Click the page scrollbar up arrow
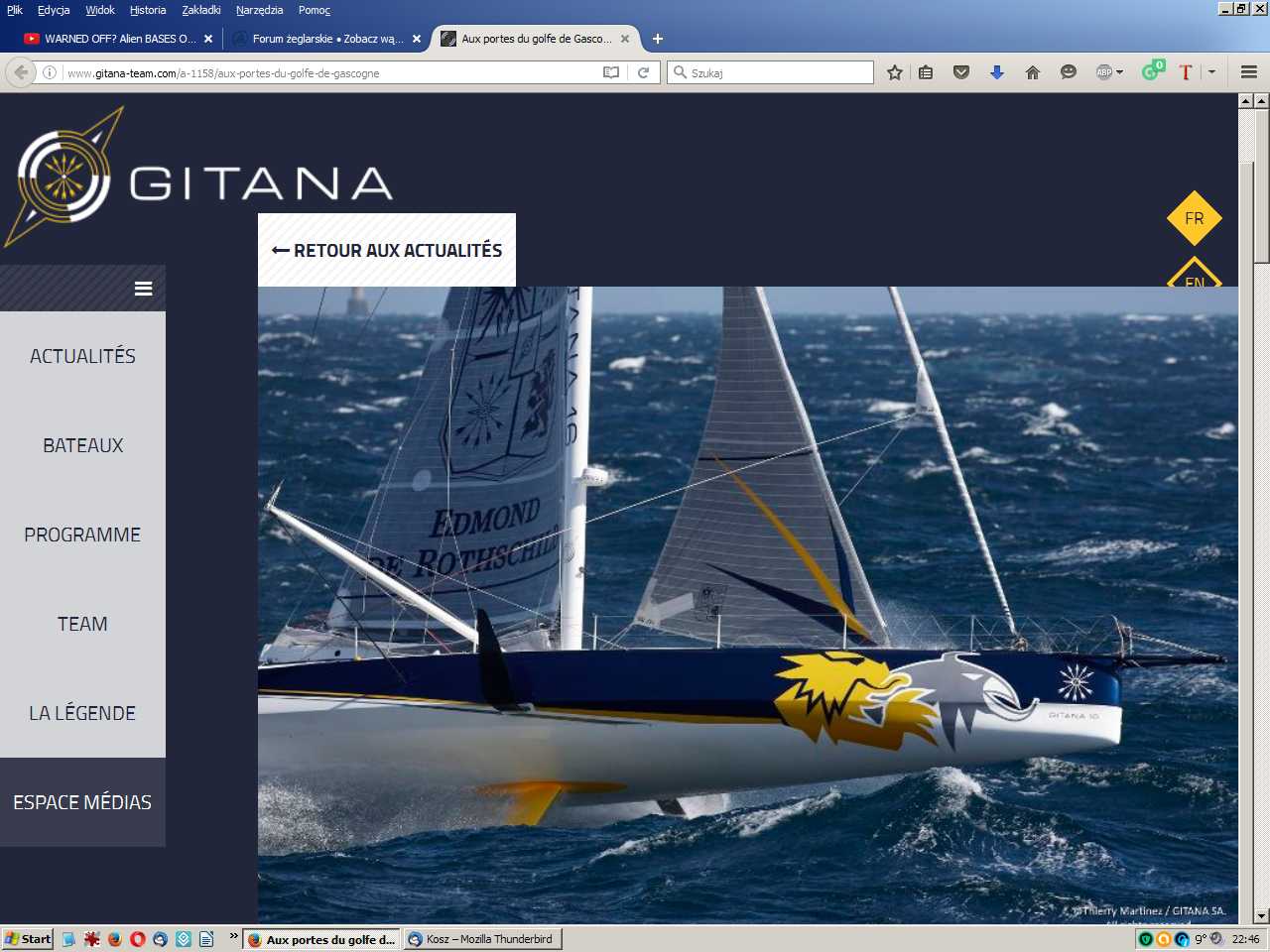This screenshot has height=952, width=1270. (x=1261, y=100)
